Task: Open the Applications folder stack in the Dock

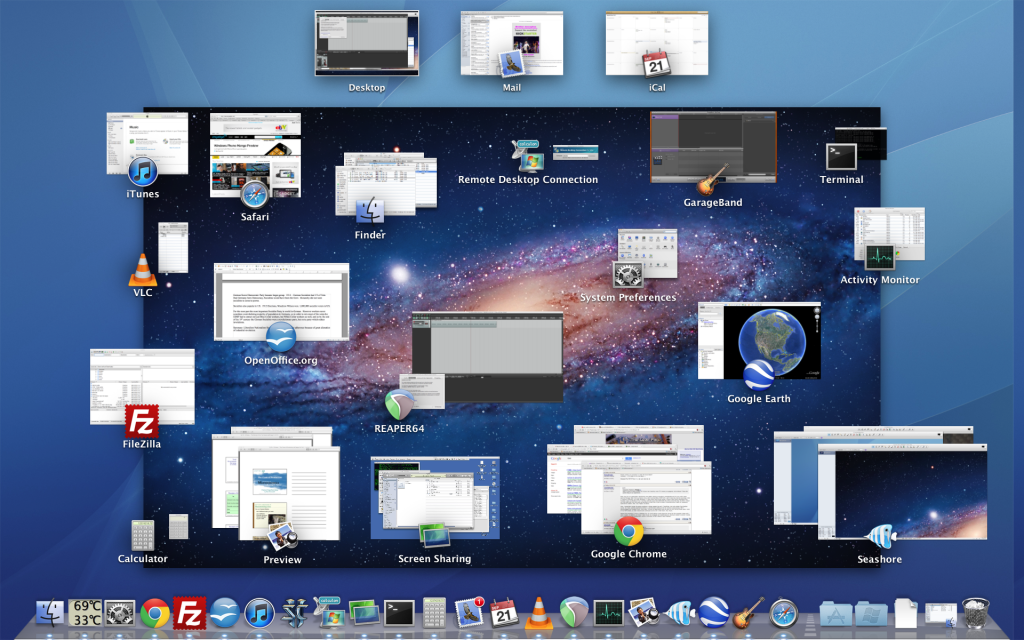Action: tap(837, 614)
